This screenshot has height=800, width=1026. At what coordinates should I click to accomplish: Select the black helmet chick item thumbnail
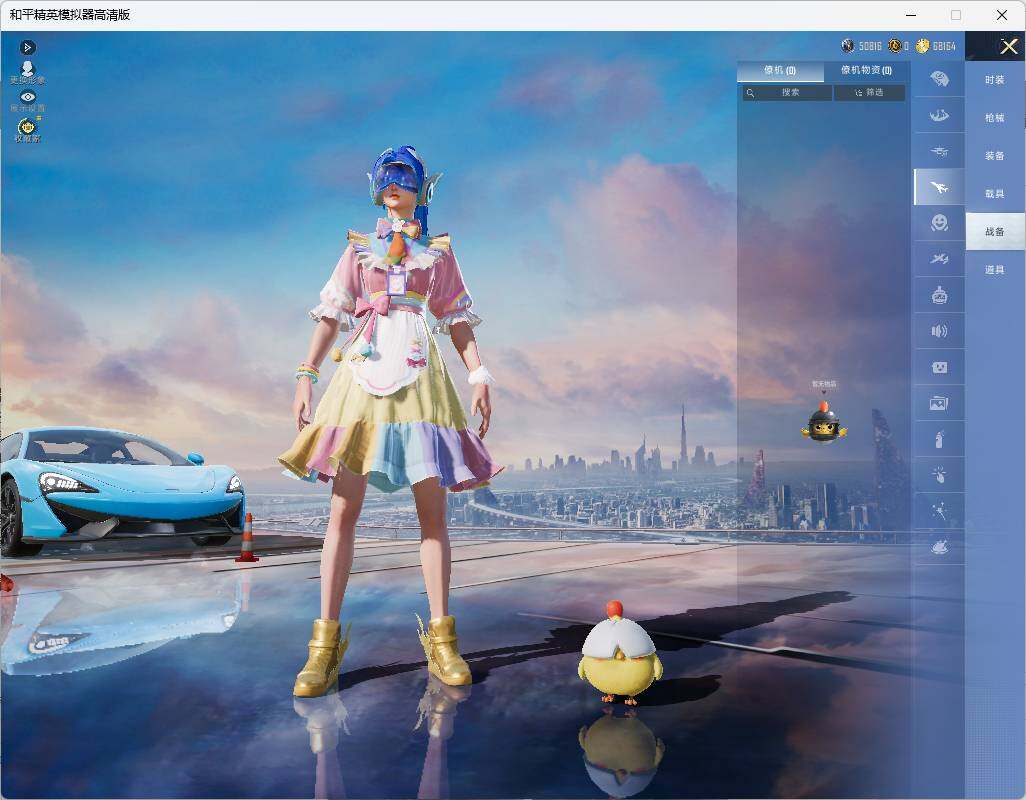824,422
